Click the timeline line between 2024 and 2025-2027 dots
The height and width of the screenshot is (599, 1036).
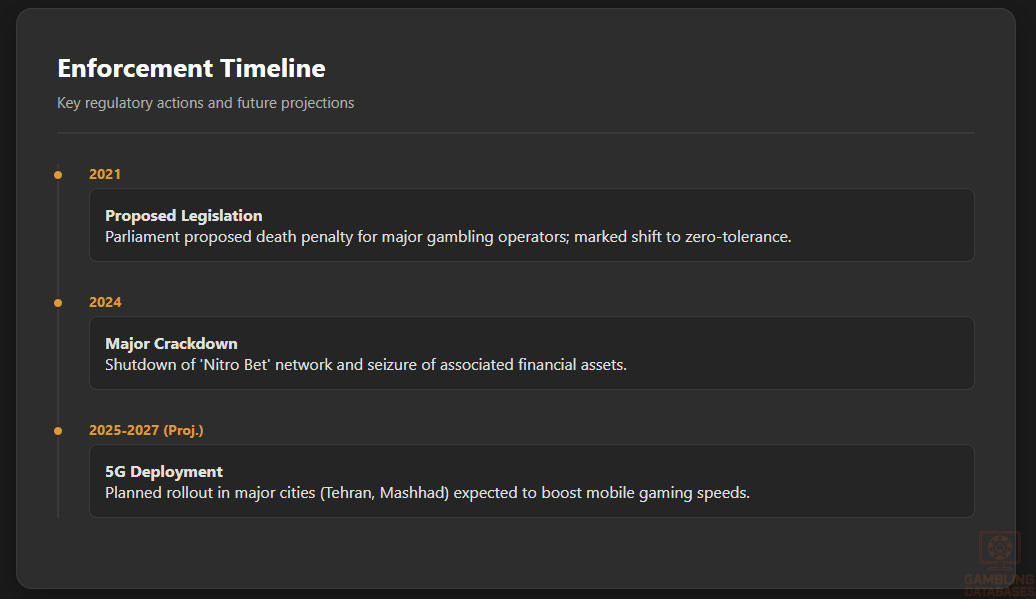pos(58,368)
